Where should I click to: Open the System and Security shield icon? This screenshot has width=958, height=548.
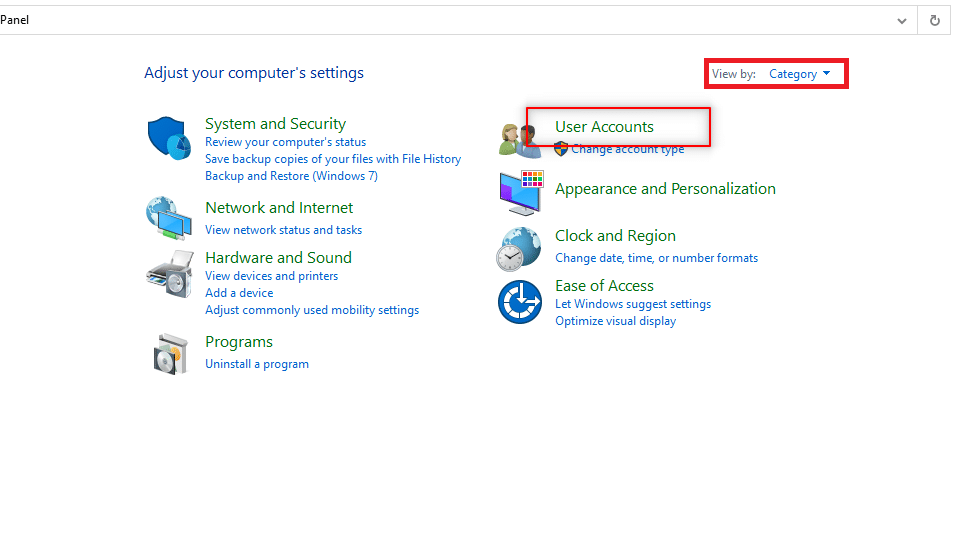click(169, 139)
